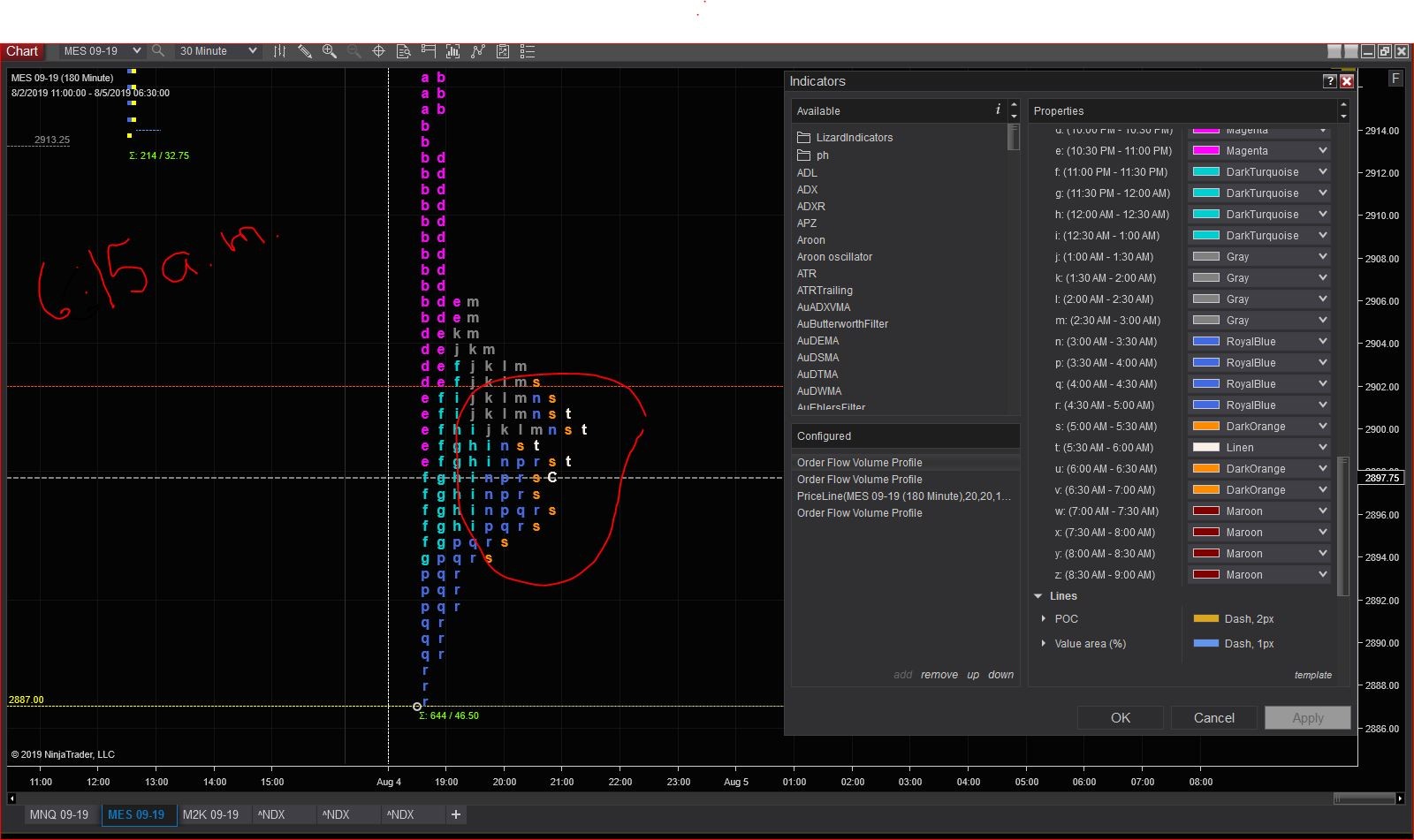1414x840 pixels.
Task: Click the zoom out magnifier icon
Action: [354, 51]
